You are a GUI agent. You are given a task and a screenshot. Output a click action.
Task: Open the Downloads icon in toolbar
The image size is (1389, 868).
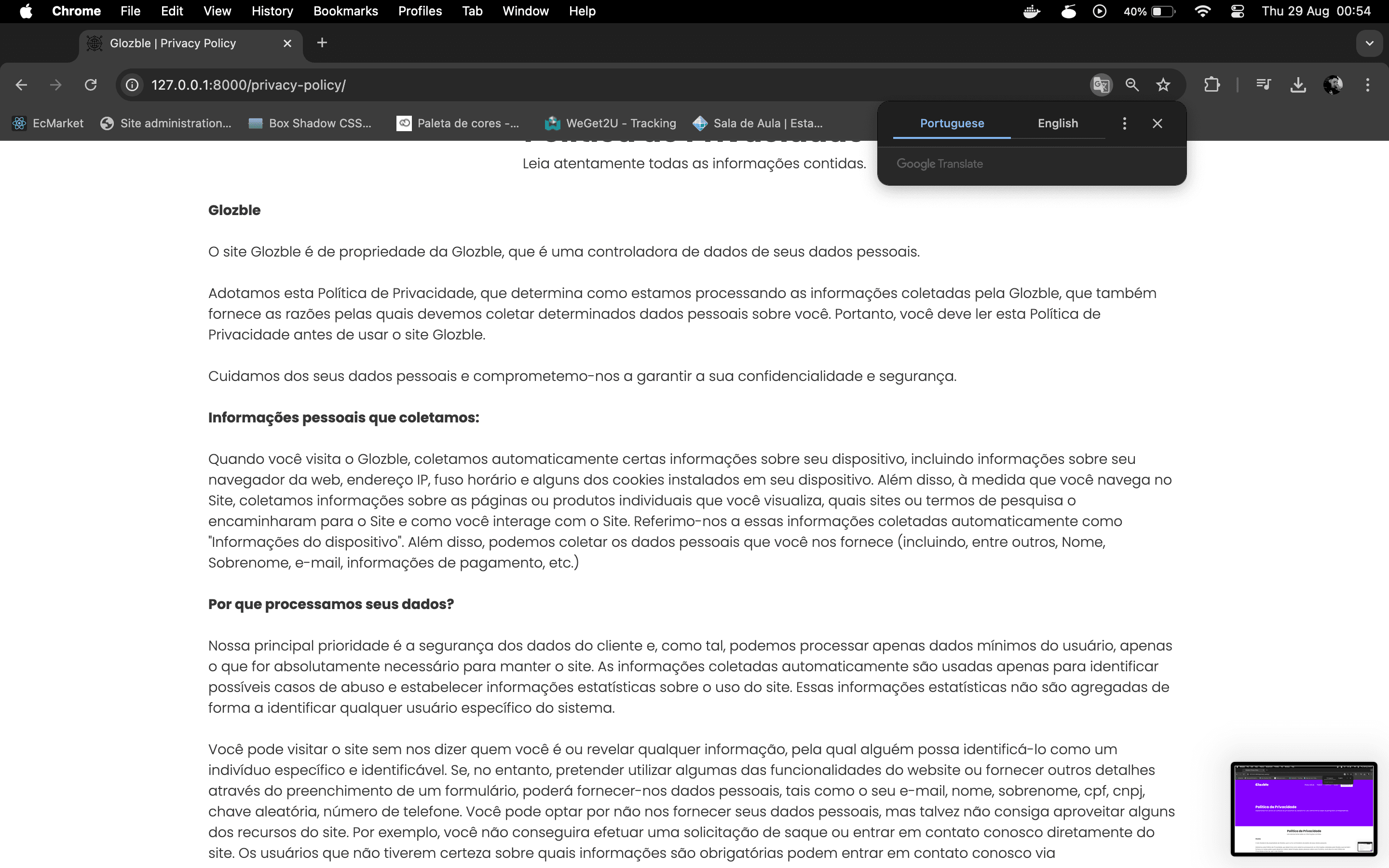pos(1298,85)
